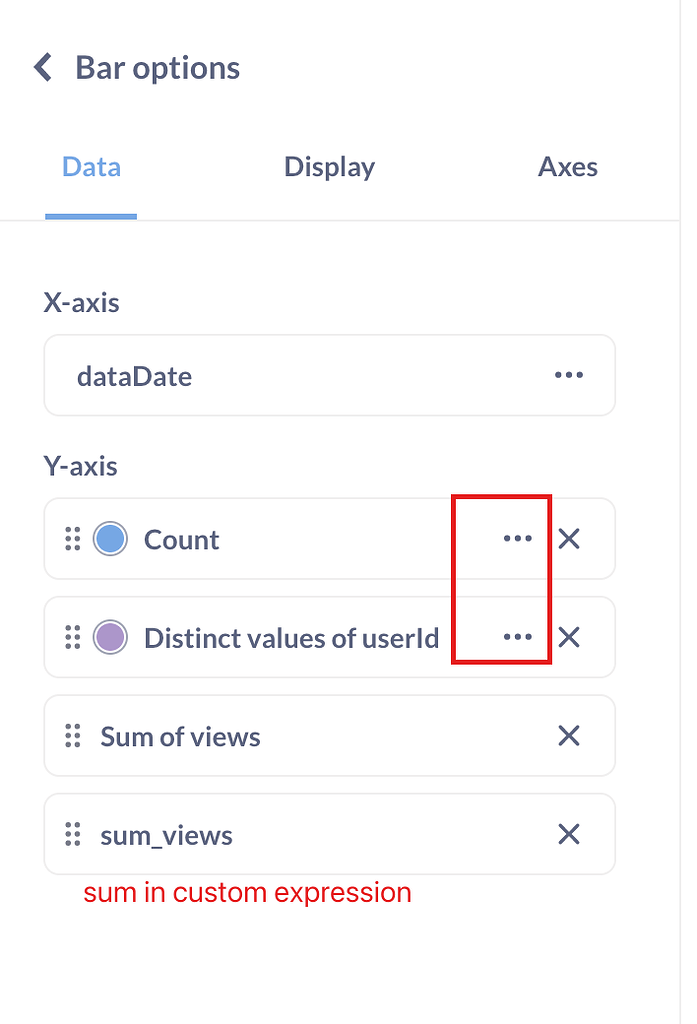
Task: Grab the drag handle of Sum of views
Action: pos(72,736)
